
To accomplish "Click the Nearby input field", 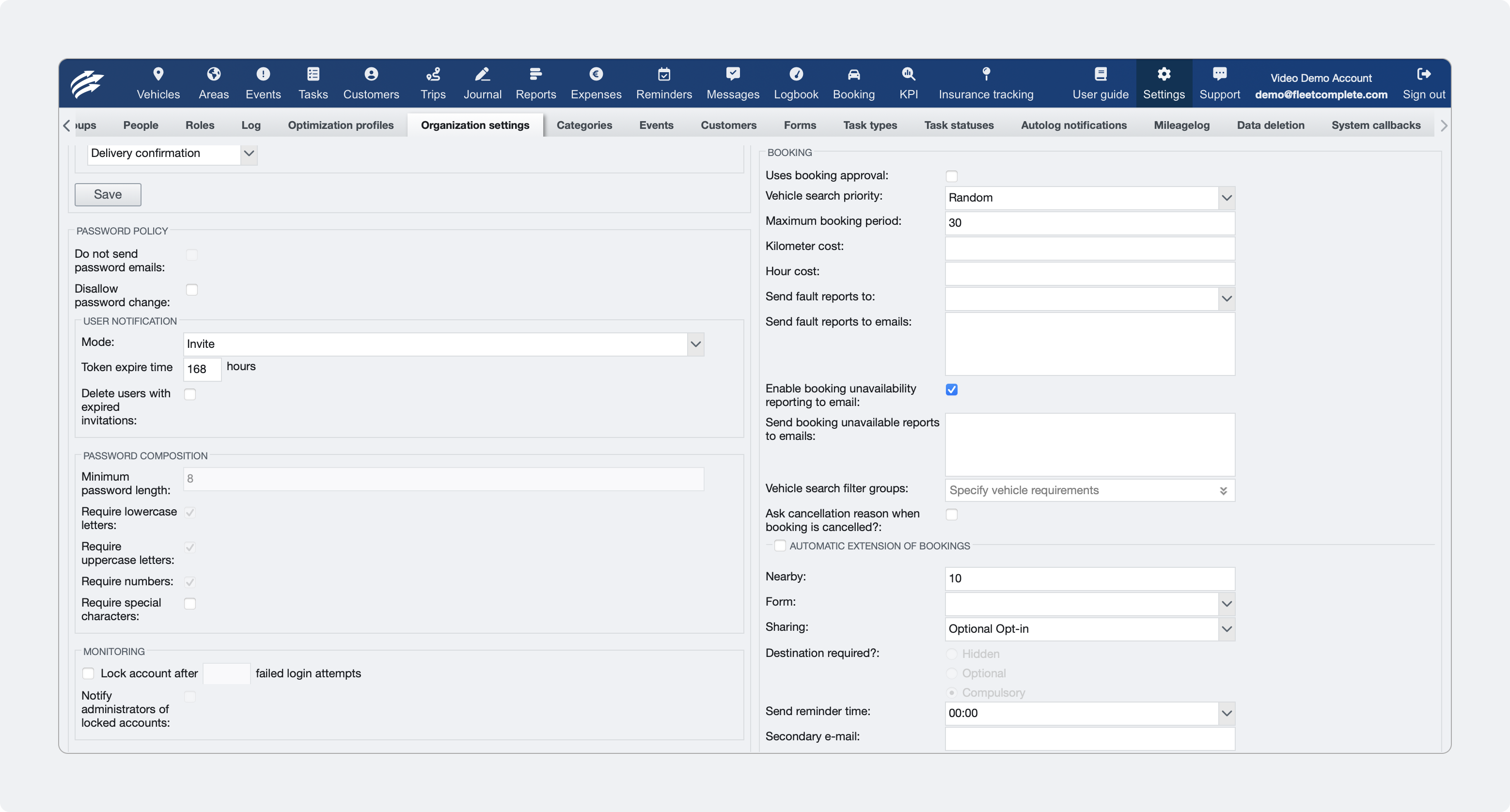I will 1090,578.
